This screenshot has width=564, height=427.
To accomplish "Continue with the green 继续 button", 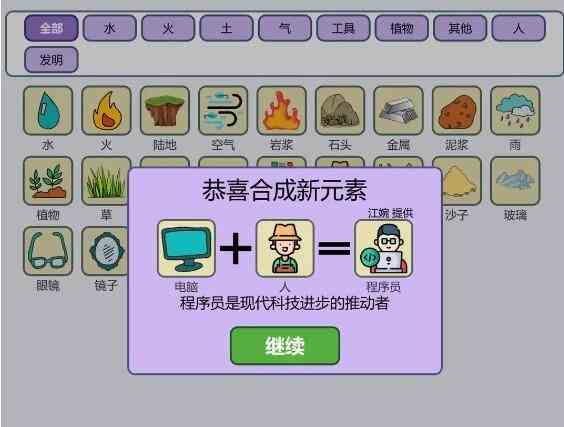I will click(x=285, y=346).
